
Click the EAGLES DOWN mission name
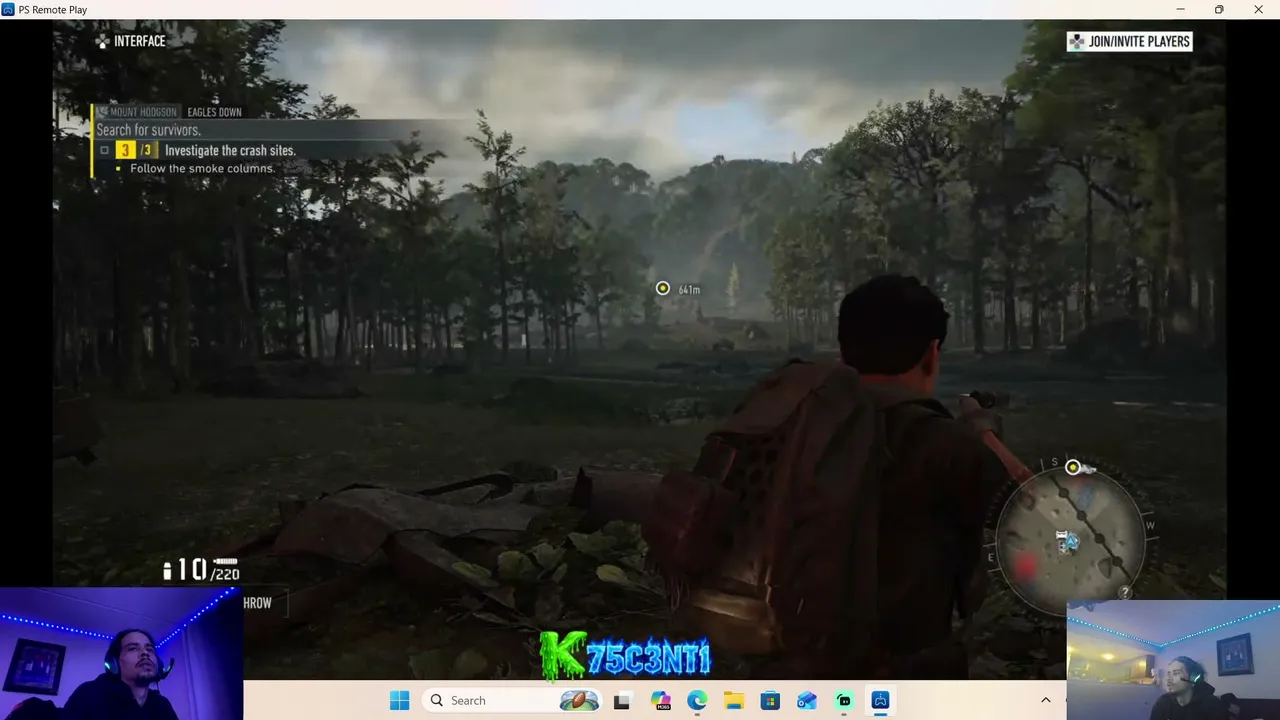214,112
